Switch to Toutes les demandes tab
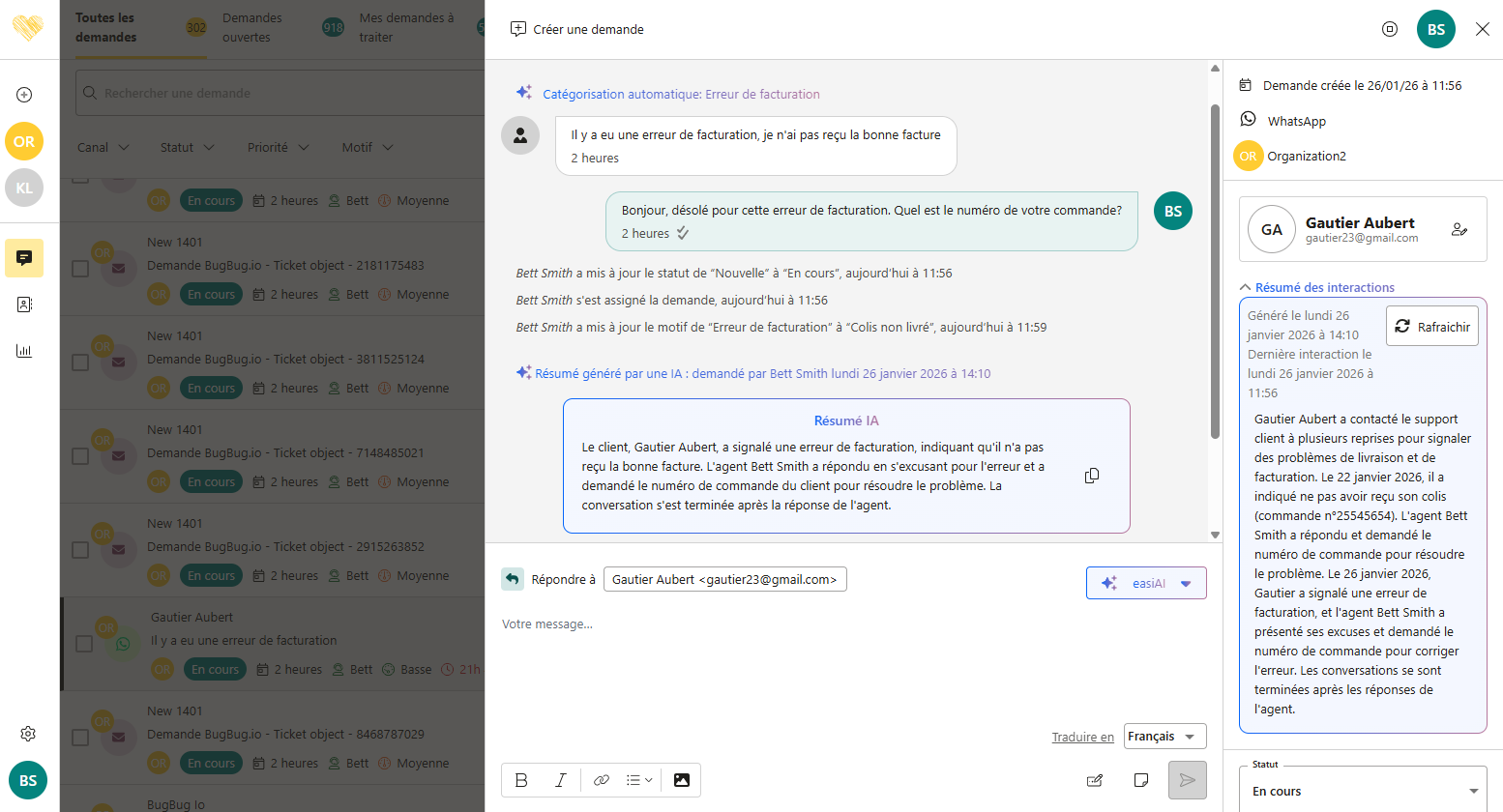The image size is (1503, 812). point(106,27)
